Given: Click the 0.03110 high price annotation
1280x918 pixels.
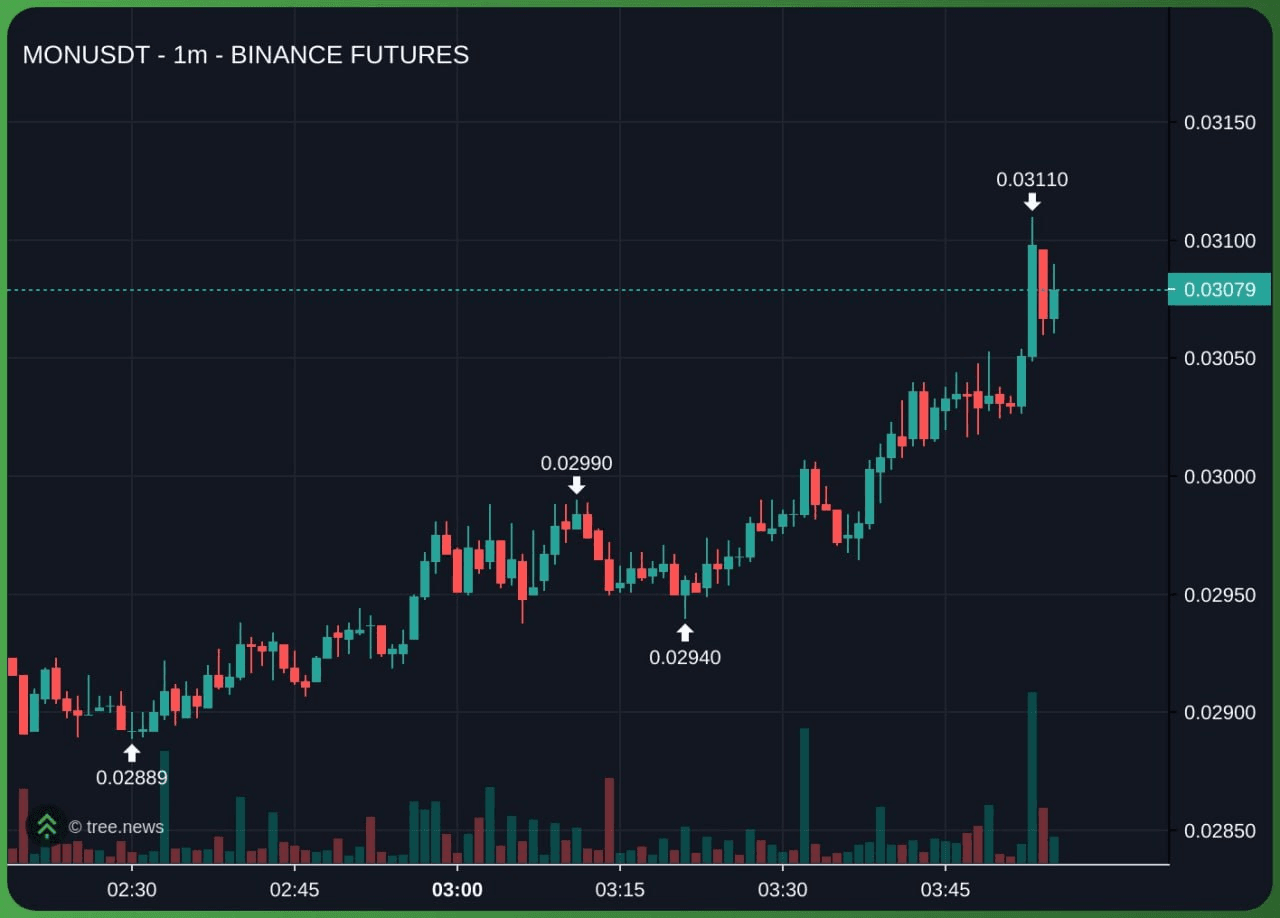Looking at the screenshot, I should click(x=1032, y=180).
